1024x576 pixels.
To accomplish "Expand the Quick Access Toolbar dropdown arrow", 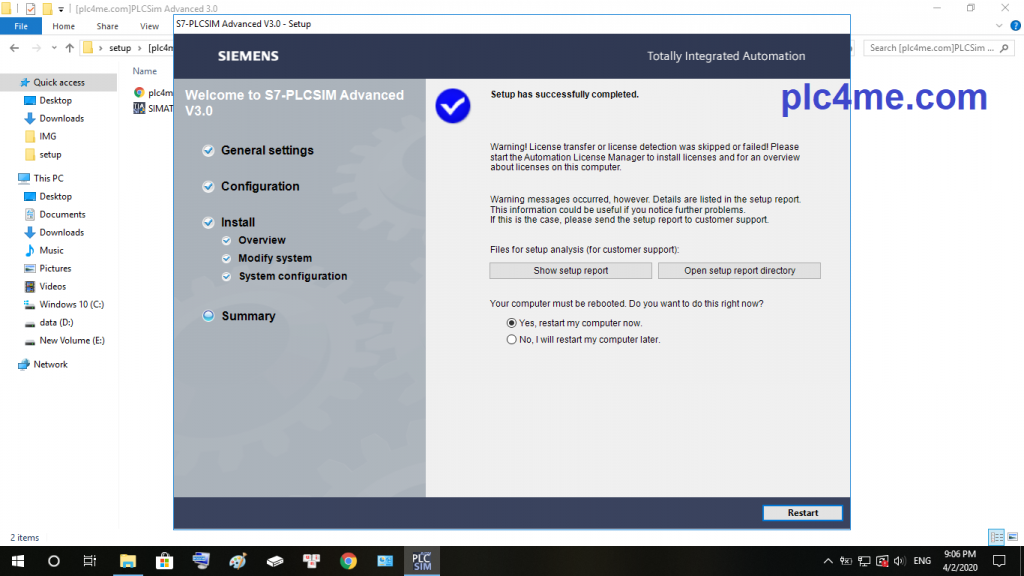I will click(61, 8).
